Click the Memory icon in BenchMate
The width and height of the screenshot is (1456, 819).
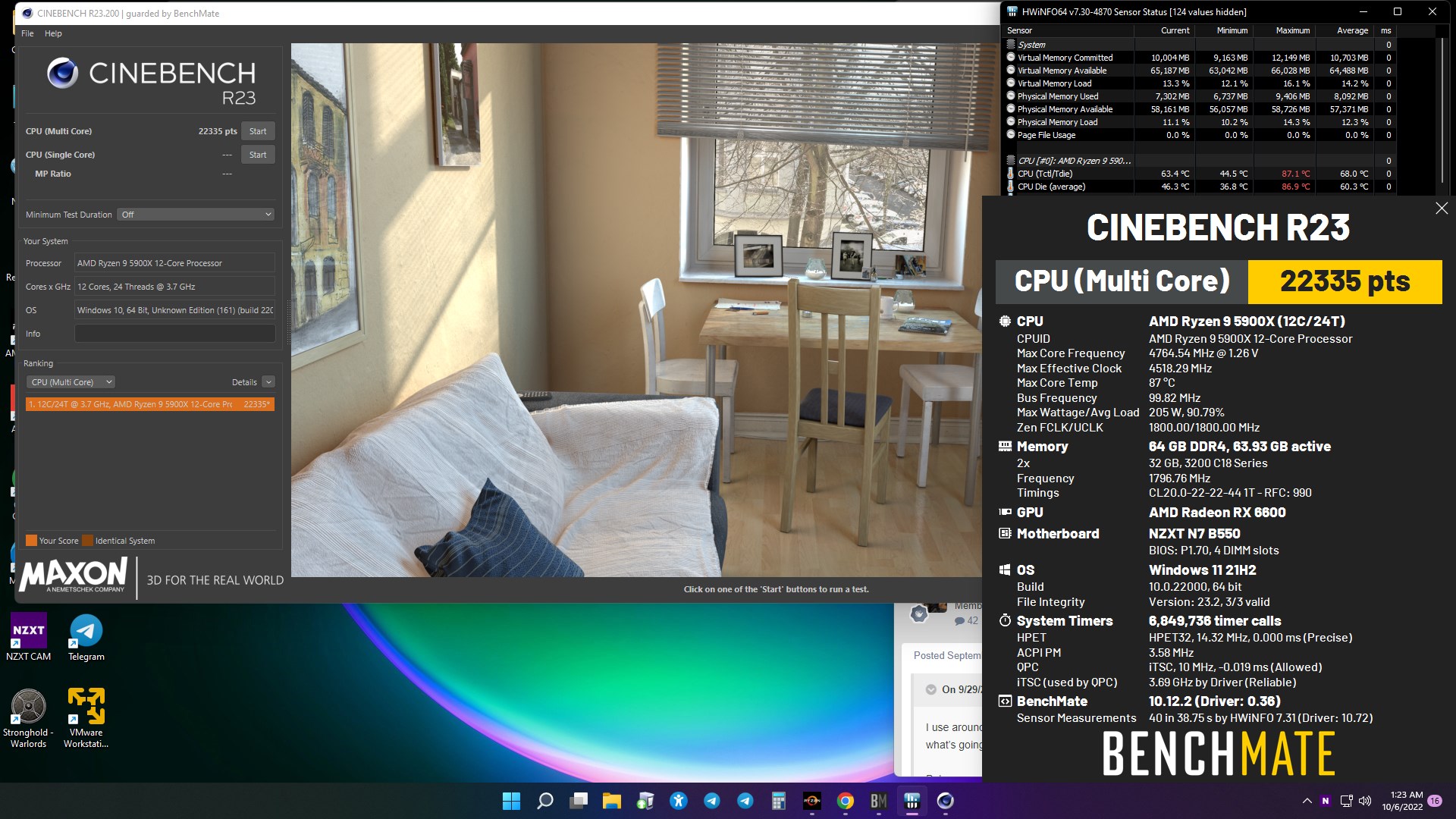pyautogui.click(x=1005, y=447)
